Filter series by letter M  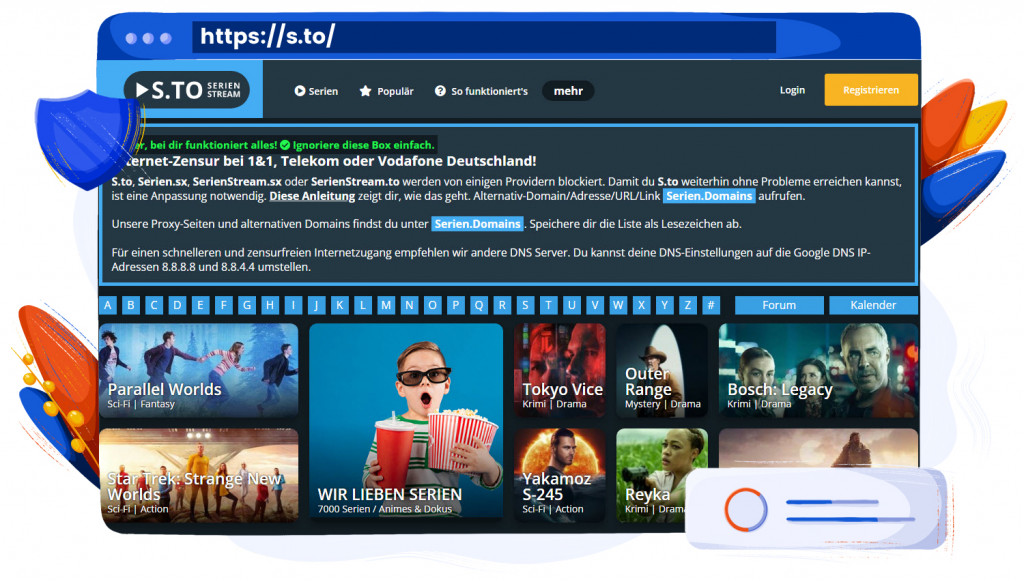386,305
